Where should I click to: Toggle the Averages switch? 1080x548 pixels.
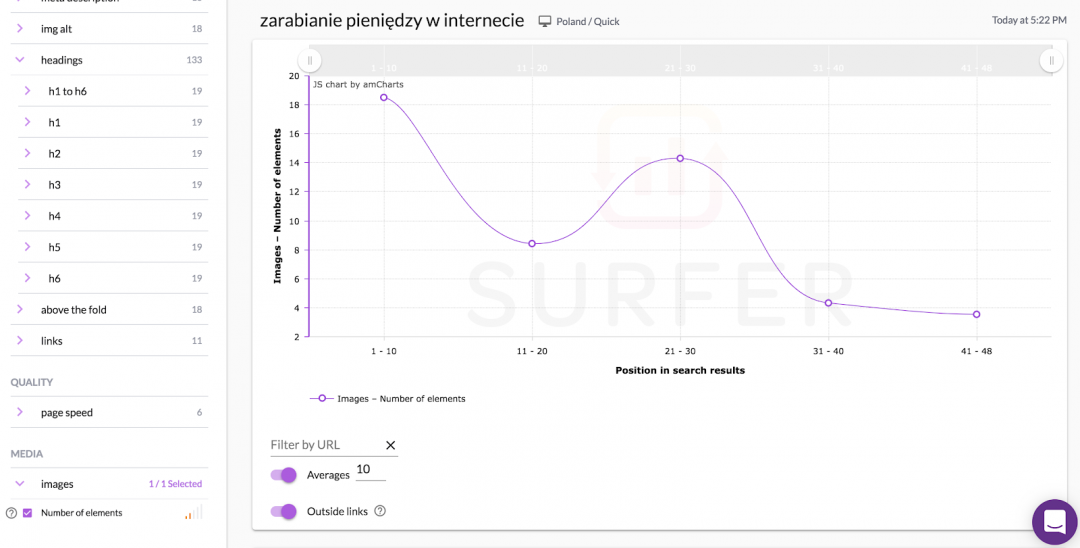tap(284, 475)
